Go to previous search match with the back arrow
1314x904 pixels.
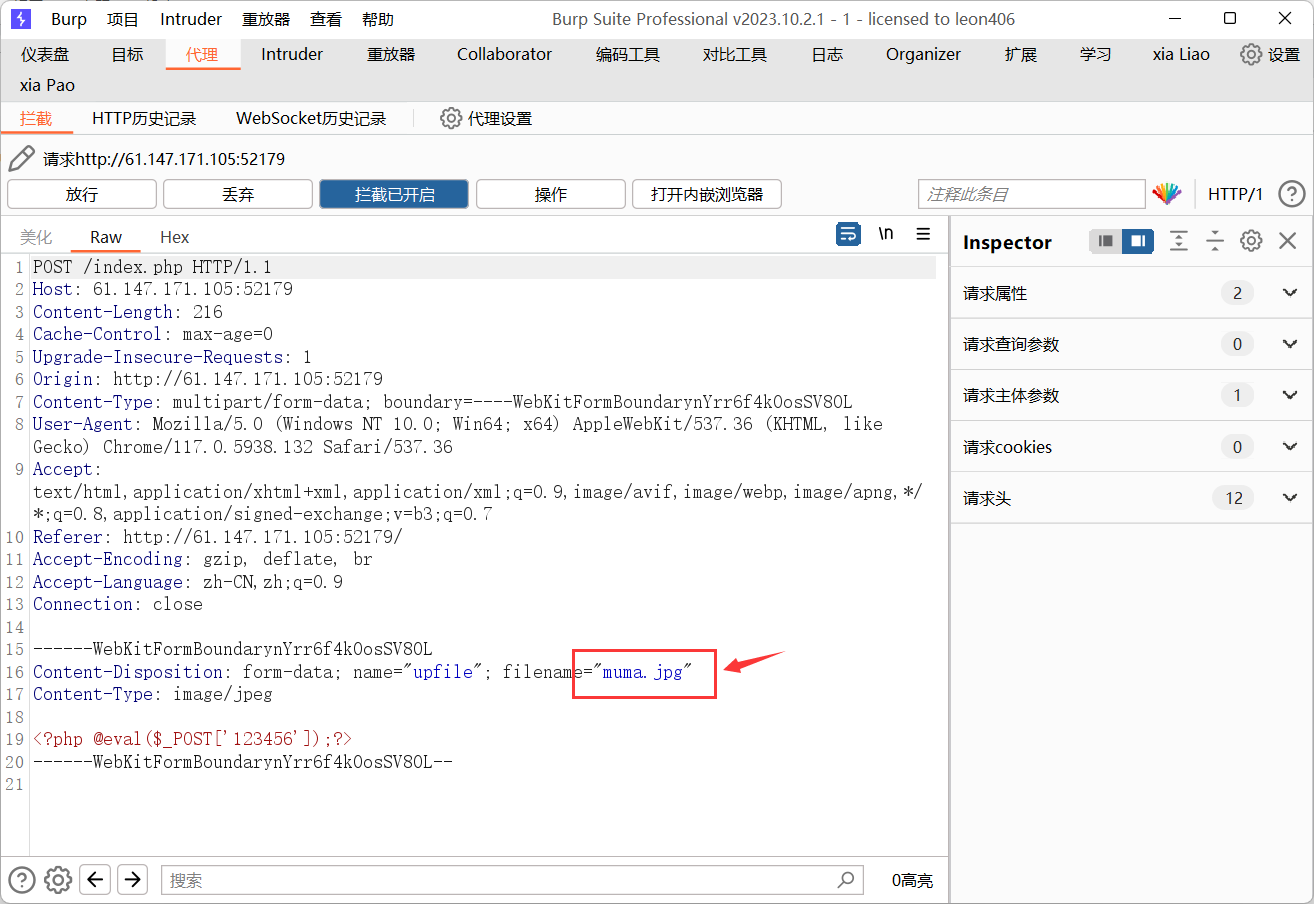pos(95,880)
